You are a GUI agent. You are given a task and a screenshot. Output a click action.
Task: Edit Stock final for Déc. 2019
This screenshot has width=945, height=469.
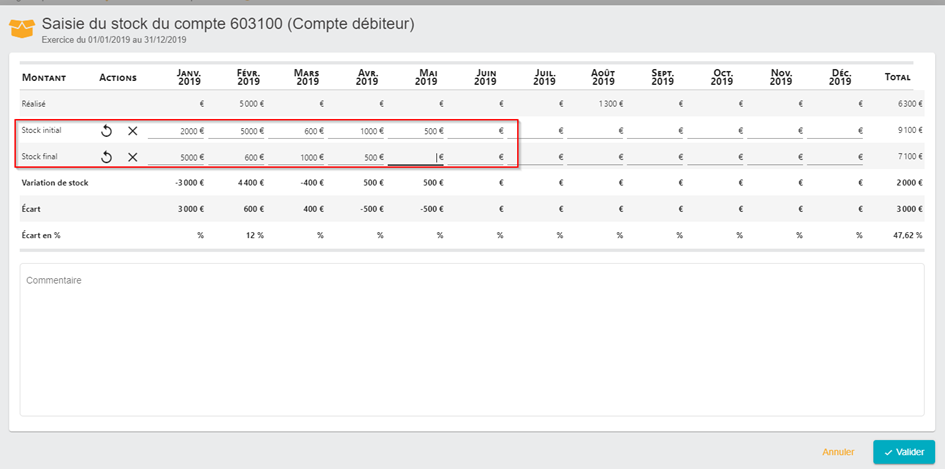[x=835, y=157]
